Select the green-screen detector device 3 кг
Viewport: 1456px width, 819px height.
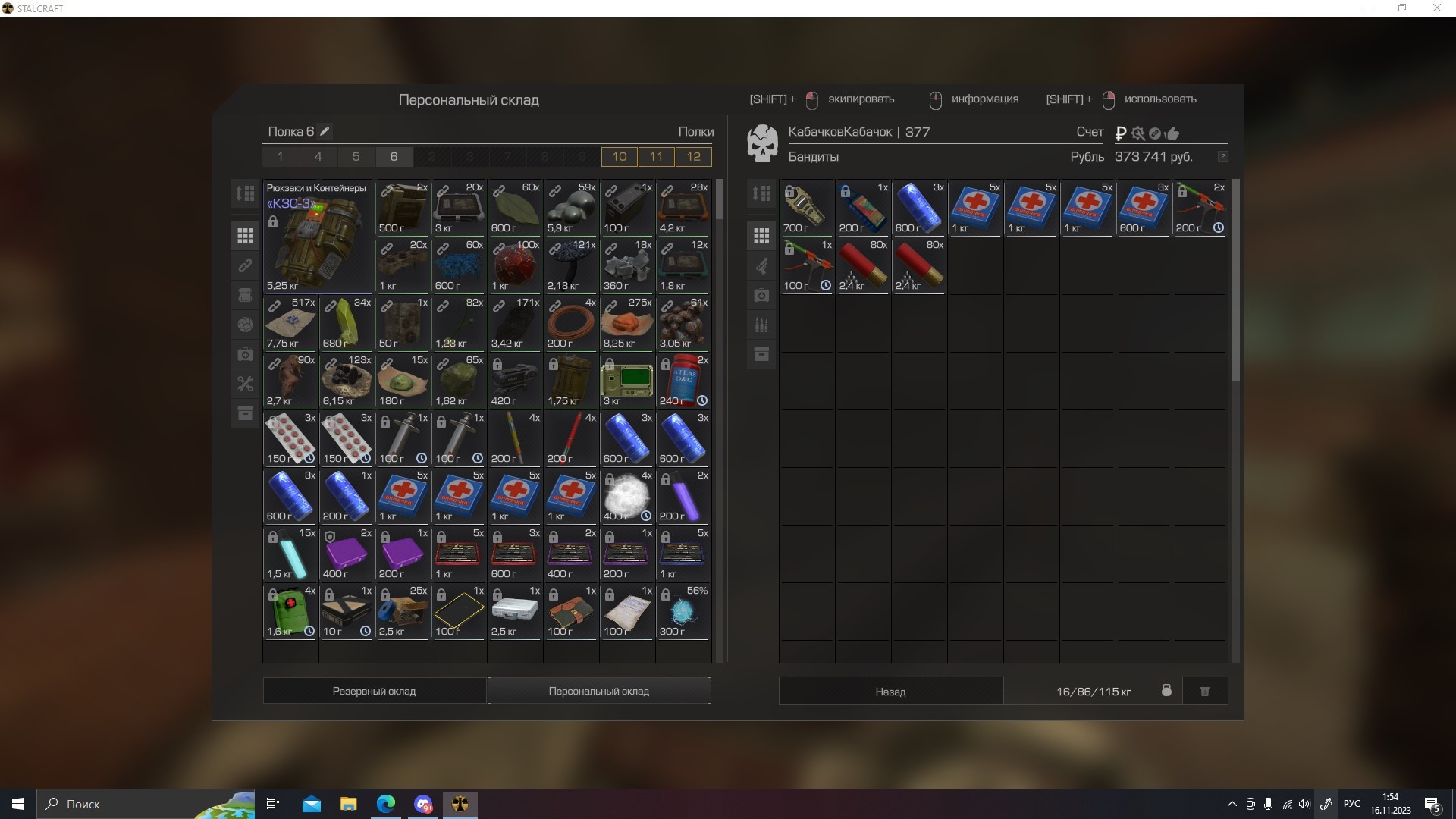(x=627, y=381)
